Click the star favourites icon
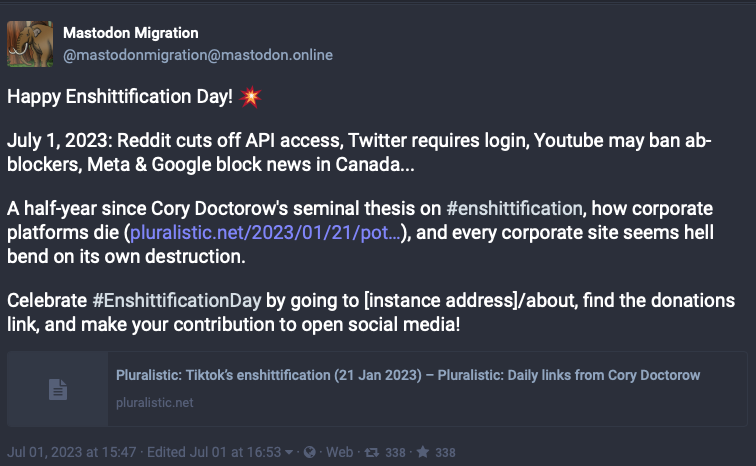756x466 pixels. pos(422,453)
